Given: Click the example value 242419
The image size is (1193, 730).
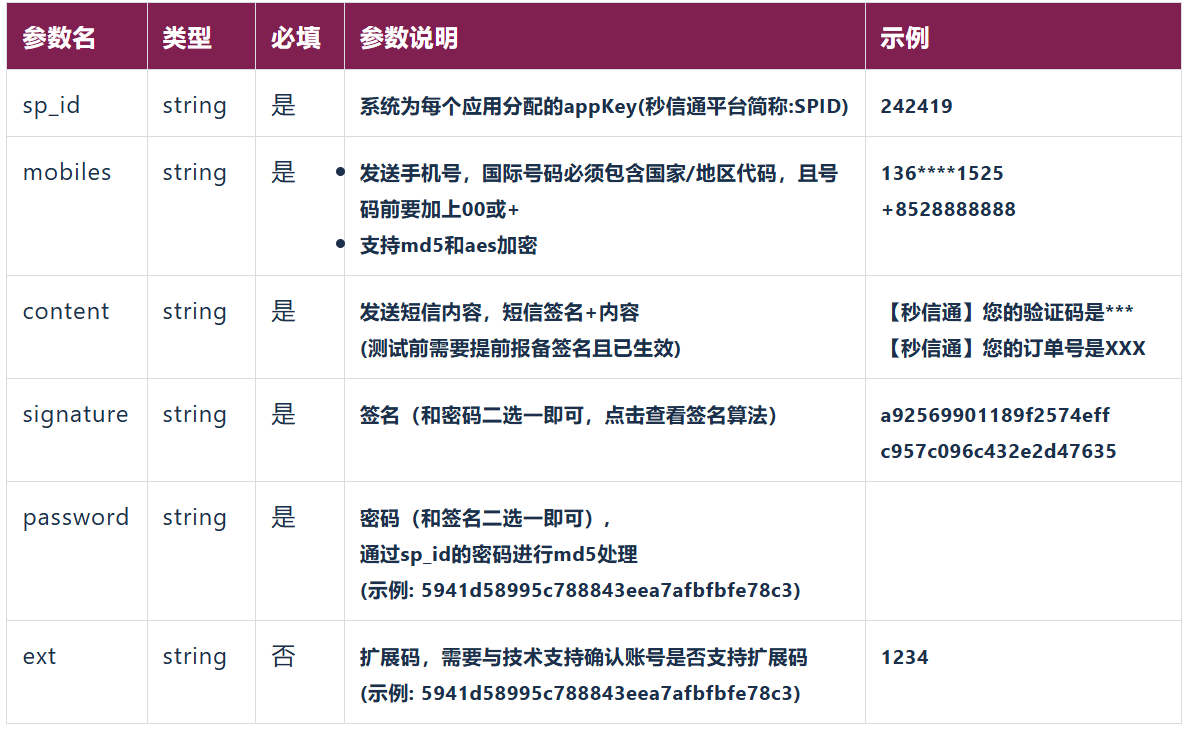Looking at the screenshot, I should tap(916, 107).
